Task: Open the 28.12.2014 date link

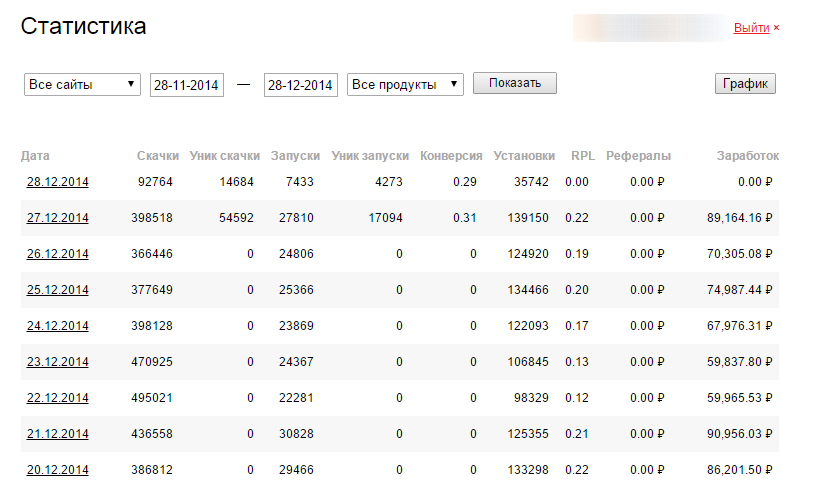Action: pos(57,182)
